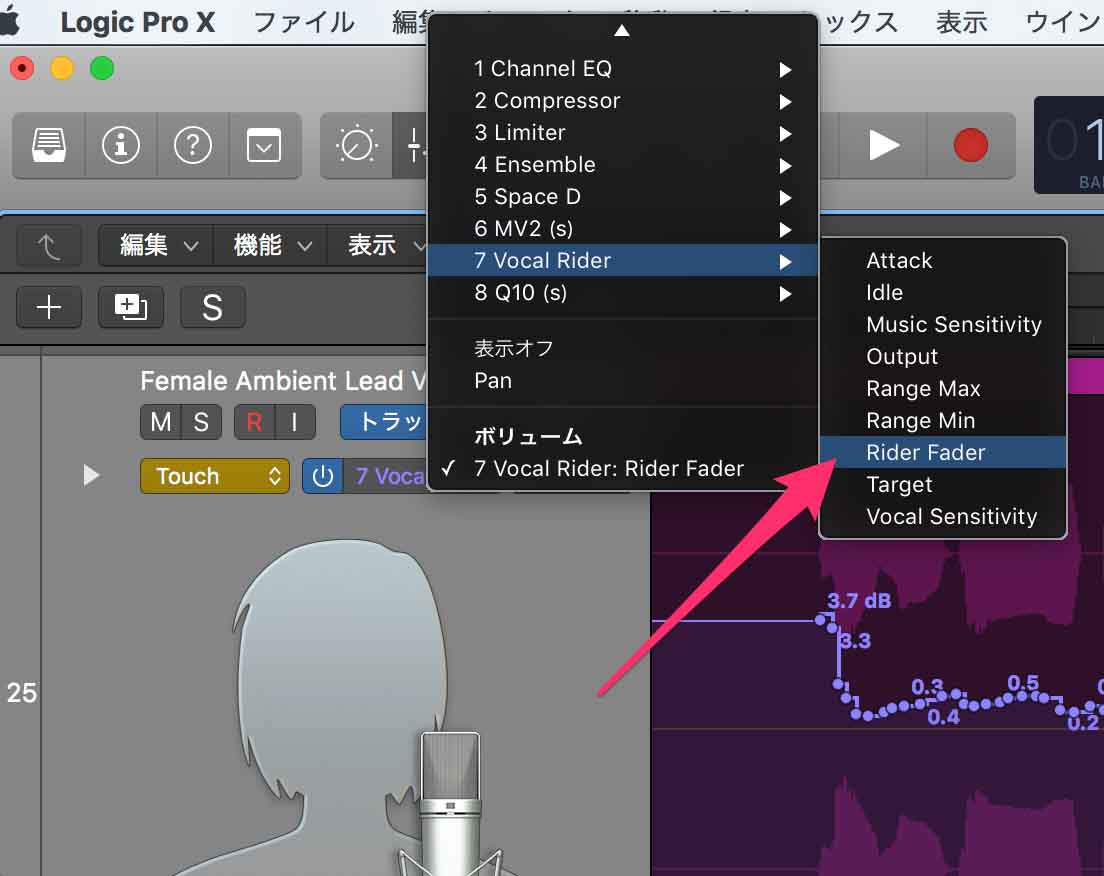Start recording with the red Record button
The width and height of the screenshot is (1104, 876).
[971, 145]
